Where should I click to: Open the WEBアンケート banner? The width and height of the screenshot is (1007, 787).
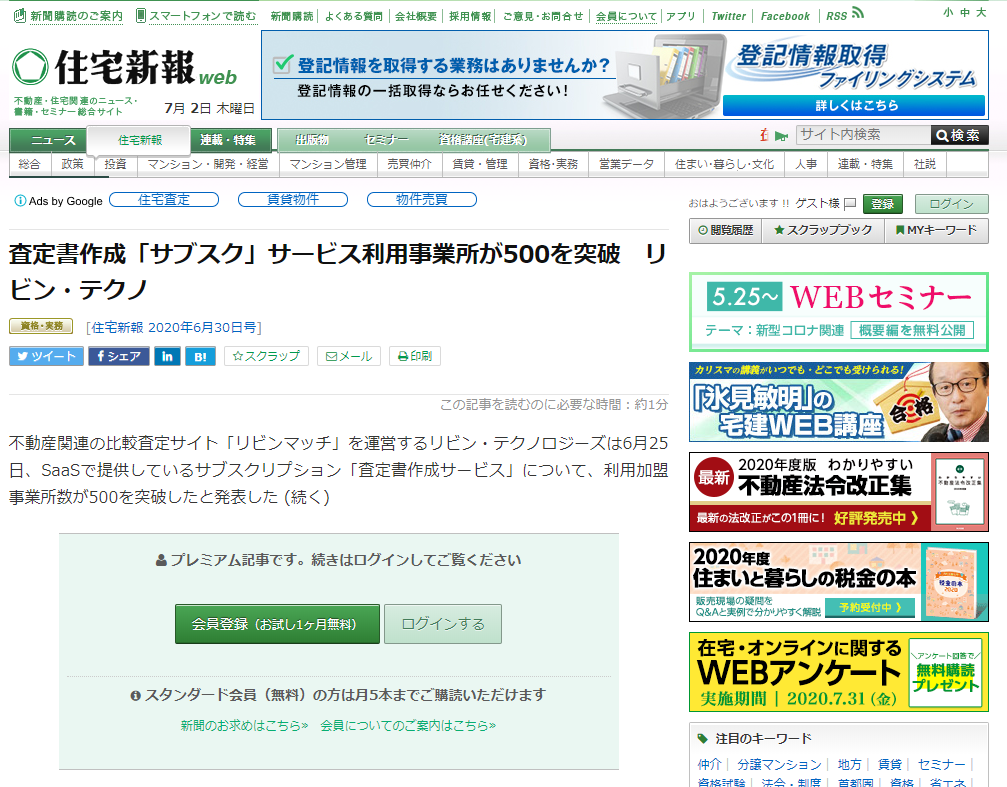(839, 672)
